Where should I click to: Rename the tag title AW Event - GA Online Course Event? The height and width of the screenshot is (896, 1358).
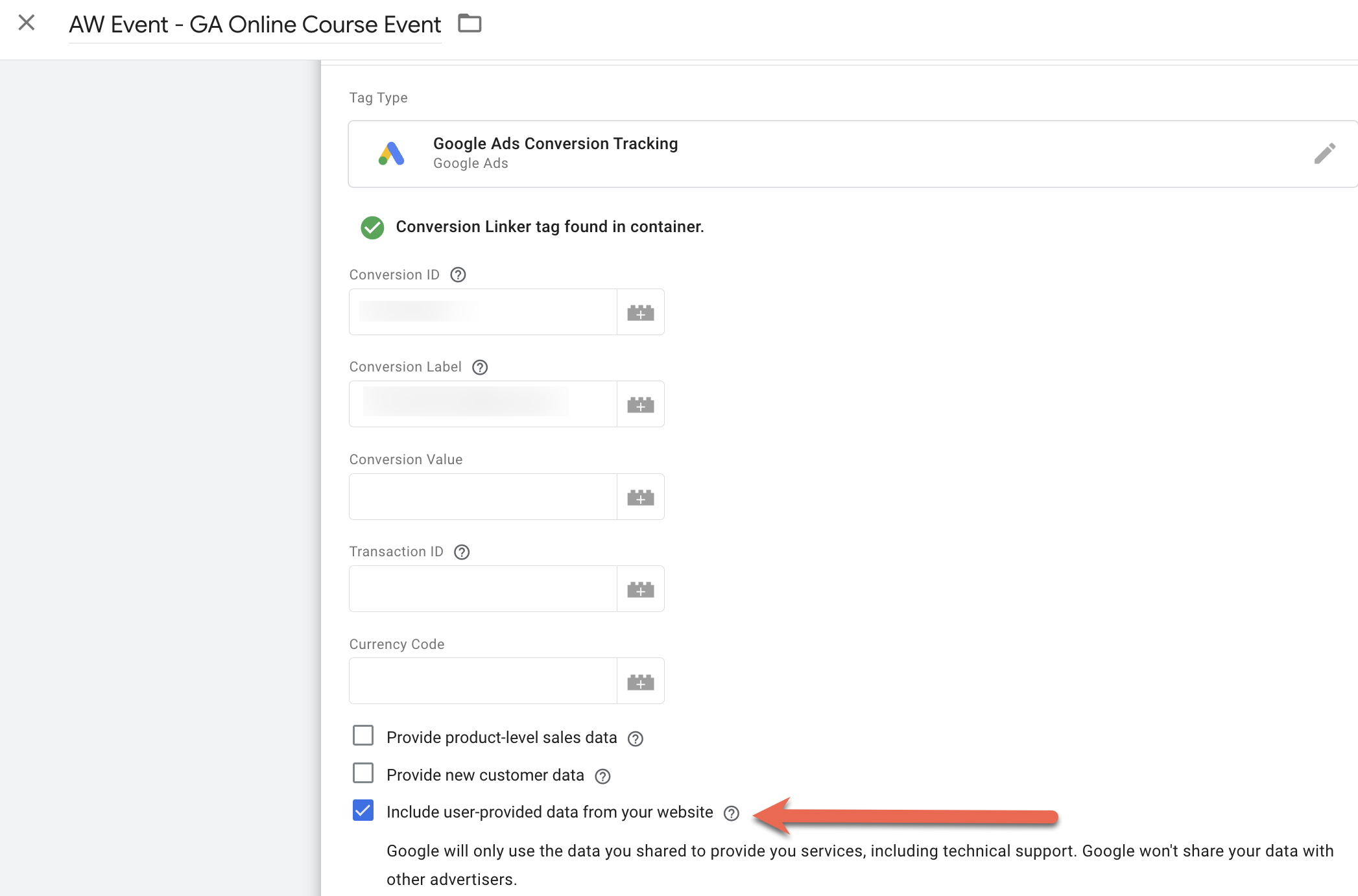(x=255, y=25)
